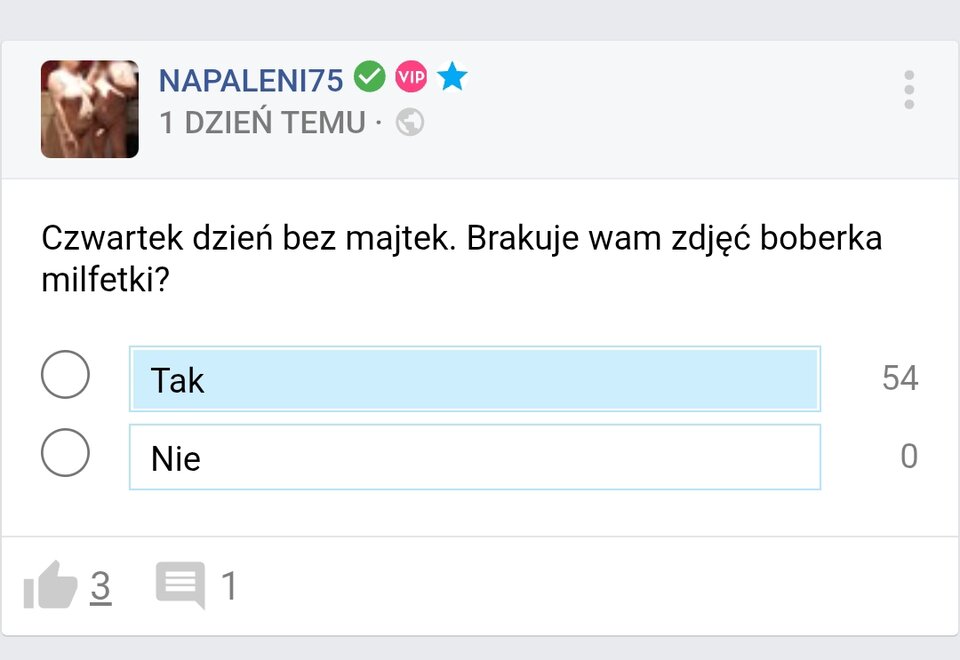Click the 1 DZIEŃ TEMU timestamp
The image size is (960, 660).
[262, 122]
